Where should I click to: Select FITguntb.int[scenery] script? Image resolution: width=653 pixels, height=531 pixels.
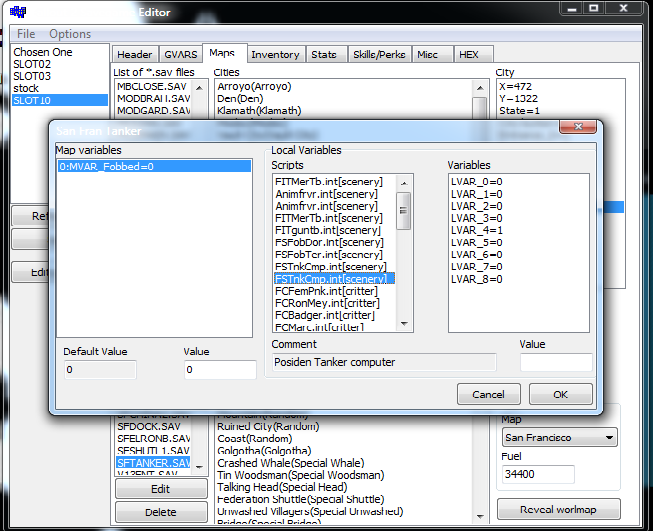click(328, 230)
